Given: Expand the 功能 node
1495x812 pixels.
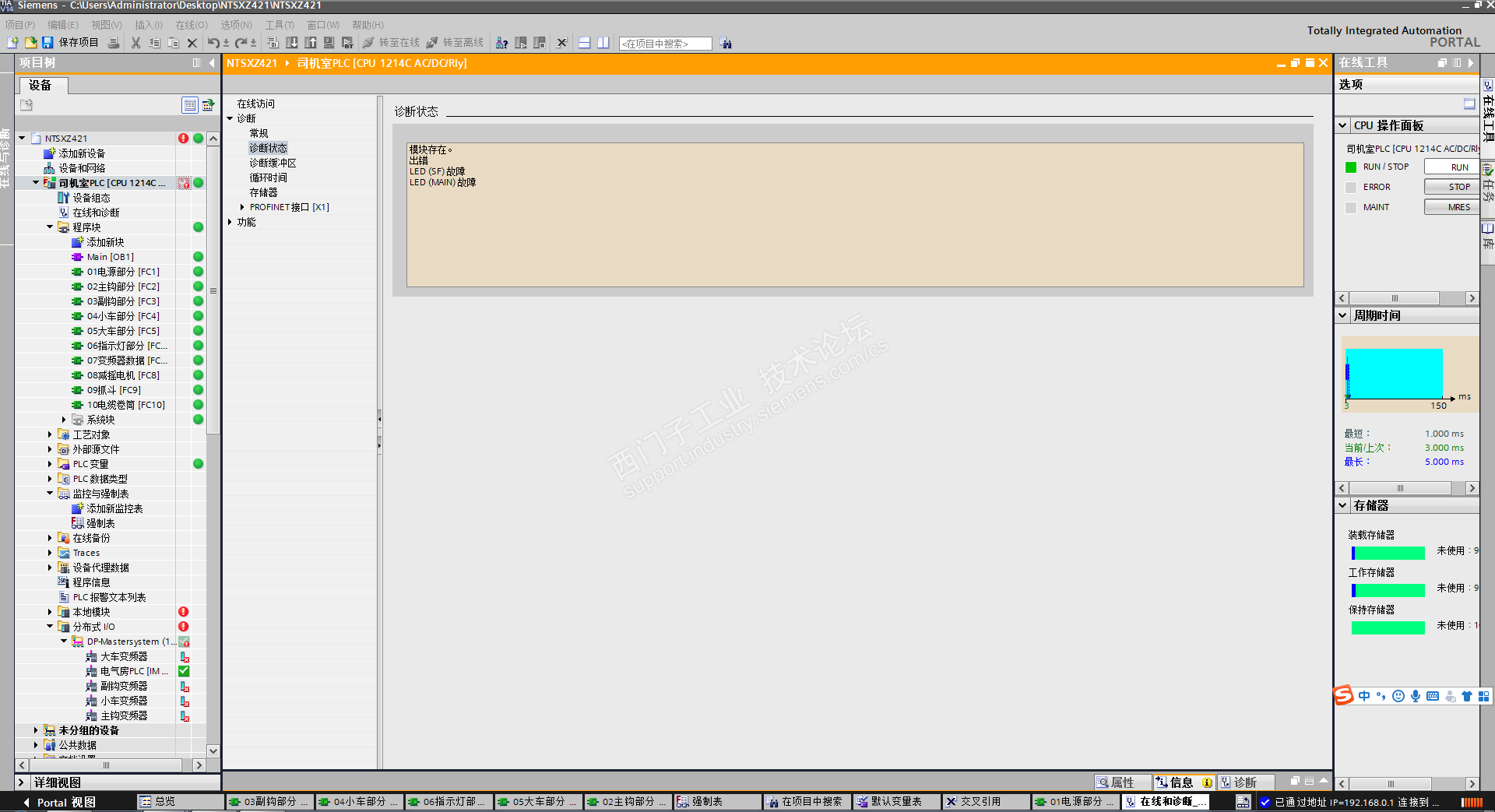Looking at the screenshot, I should point(230,222).
